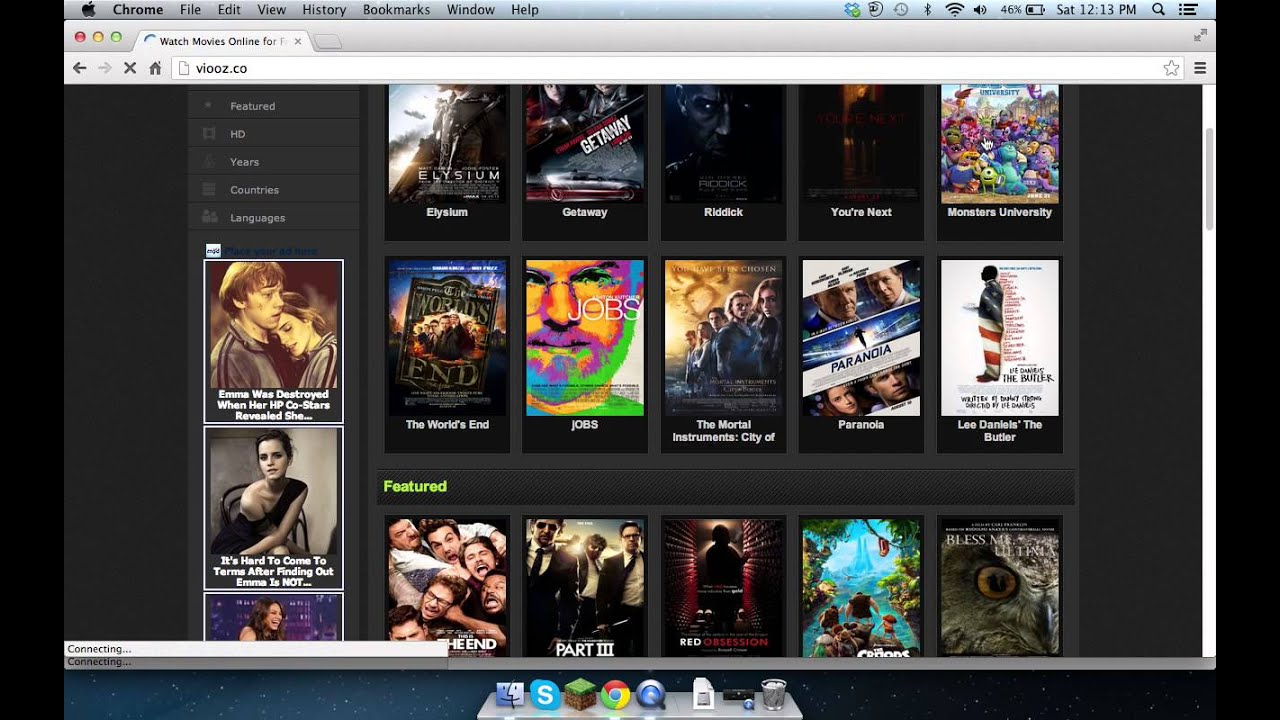This screenshot has height=720, width=1280.
Task: Click the Place your ad here link
Action: [270, 251]
